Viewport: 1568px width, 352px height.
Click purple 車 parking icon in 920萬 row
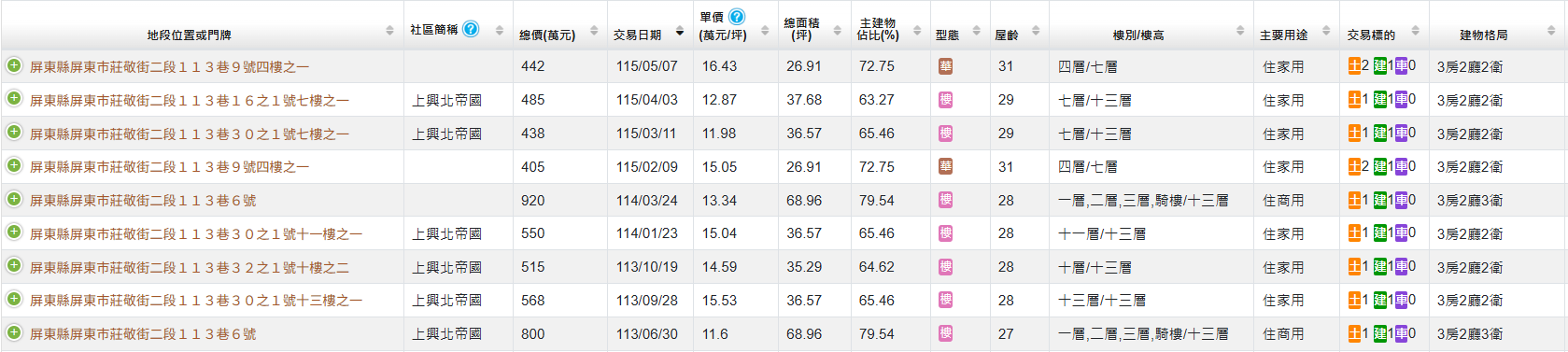[1401, 200]
